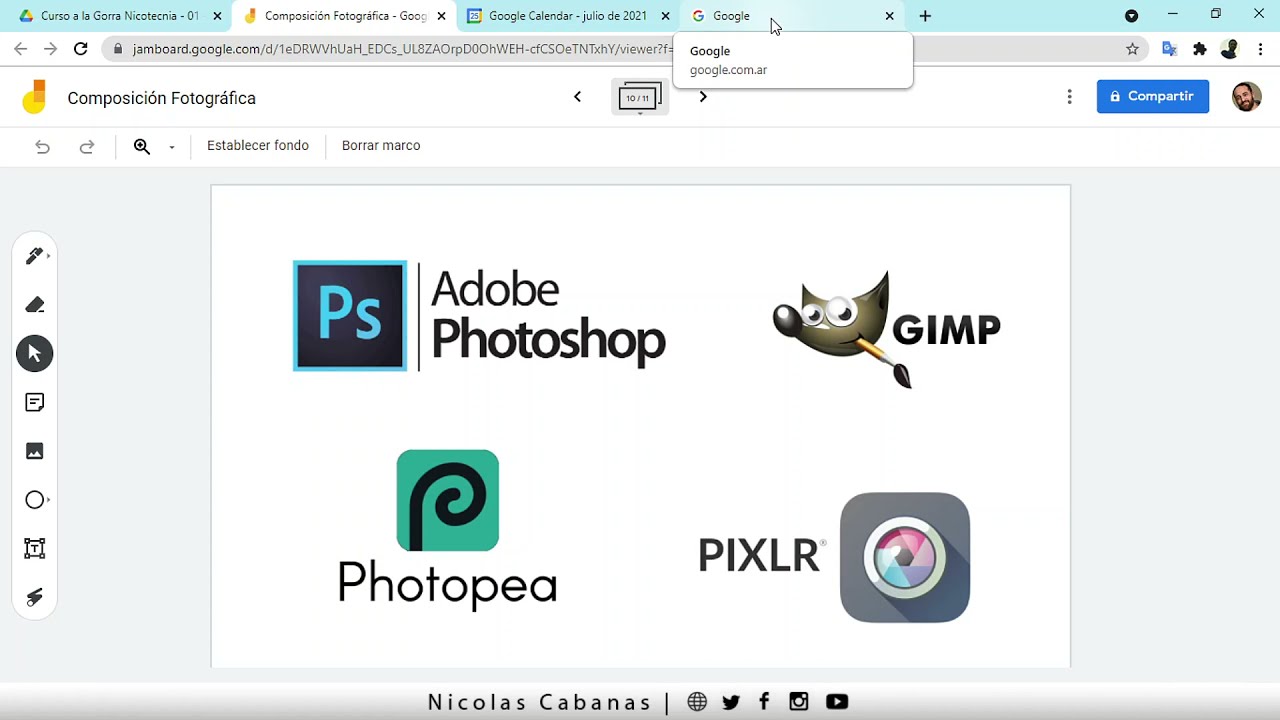Screen dimensions: 1280x720
Task: Close the Google Calendar tab
Action: 666,16
